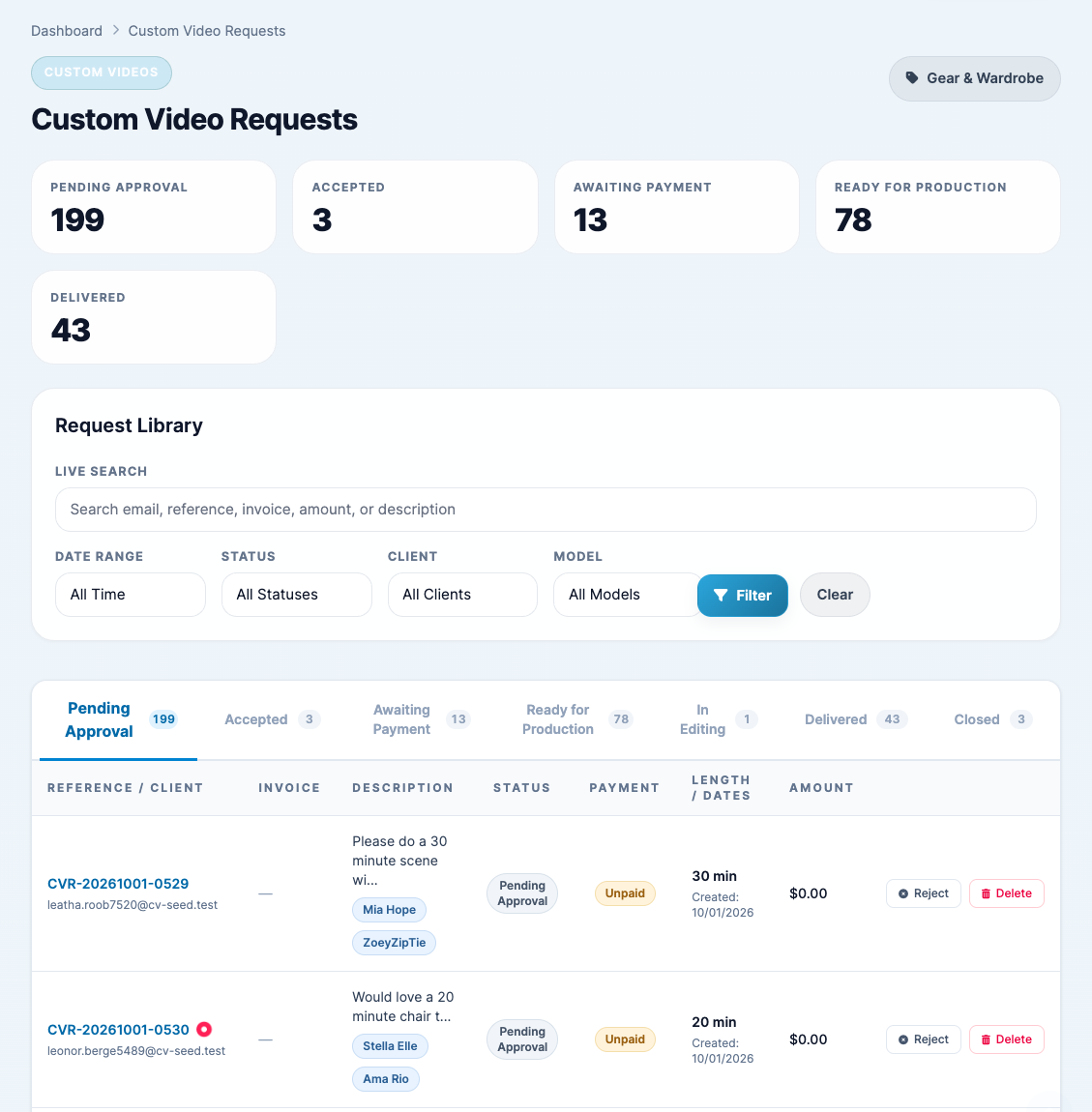The width and height of the screenshot is (1092, 1112).
Task: Open request CVR-20261001-0530
Action: 118,1030
